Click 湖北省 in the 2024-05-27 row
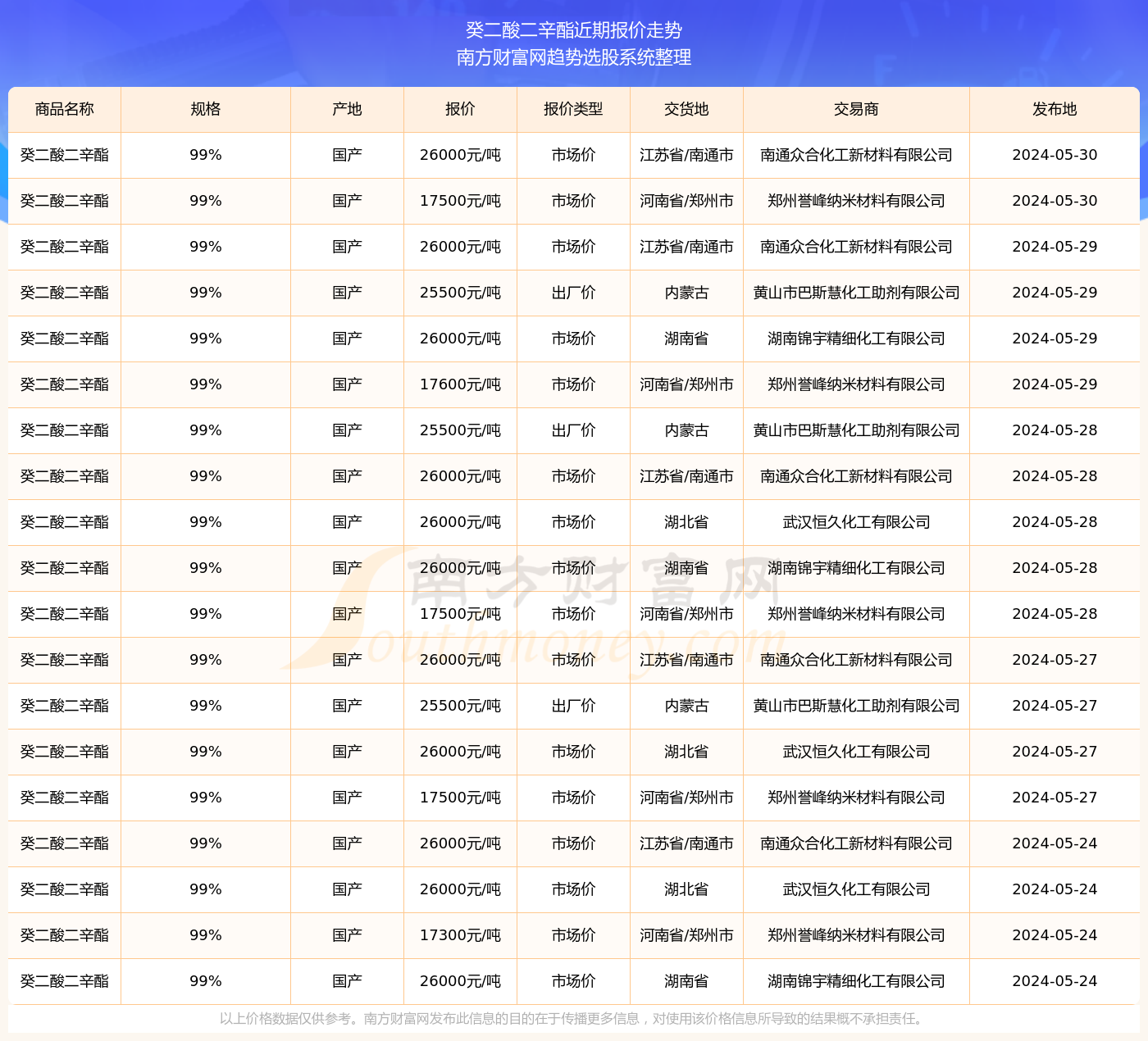This screenshot has height=1041, width=1148. 686,752
